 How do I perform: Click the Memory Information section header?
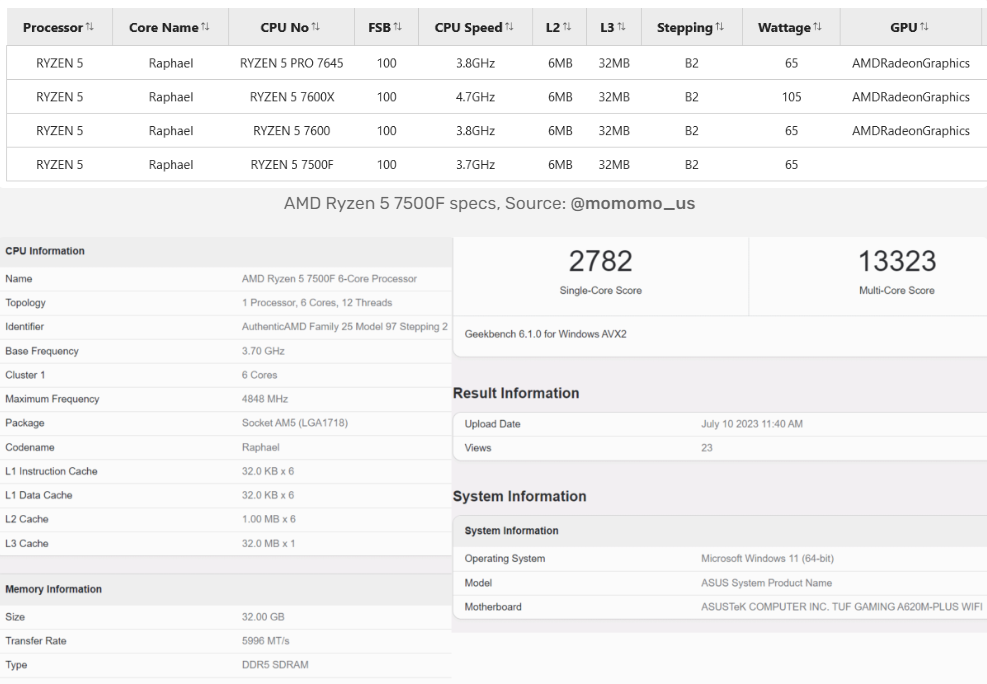[x=54, y=590]
